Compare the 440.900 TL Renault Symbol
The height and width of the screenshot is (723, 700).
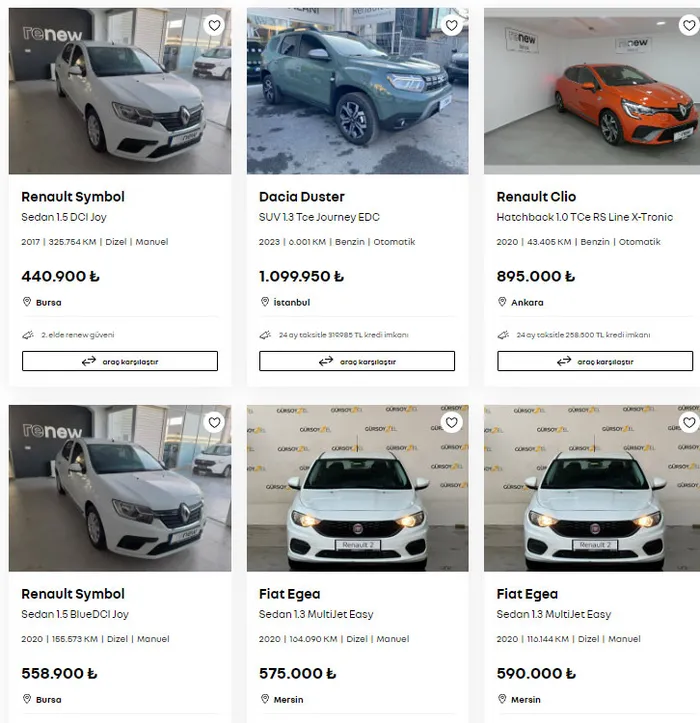click(x=120, y=361)
